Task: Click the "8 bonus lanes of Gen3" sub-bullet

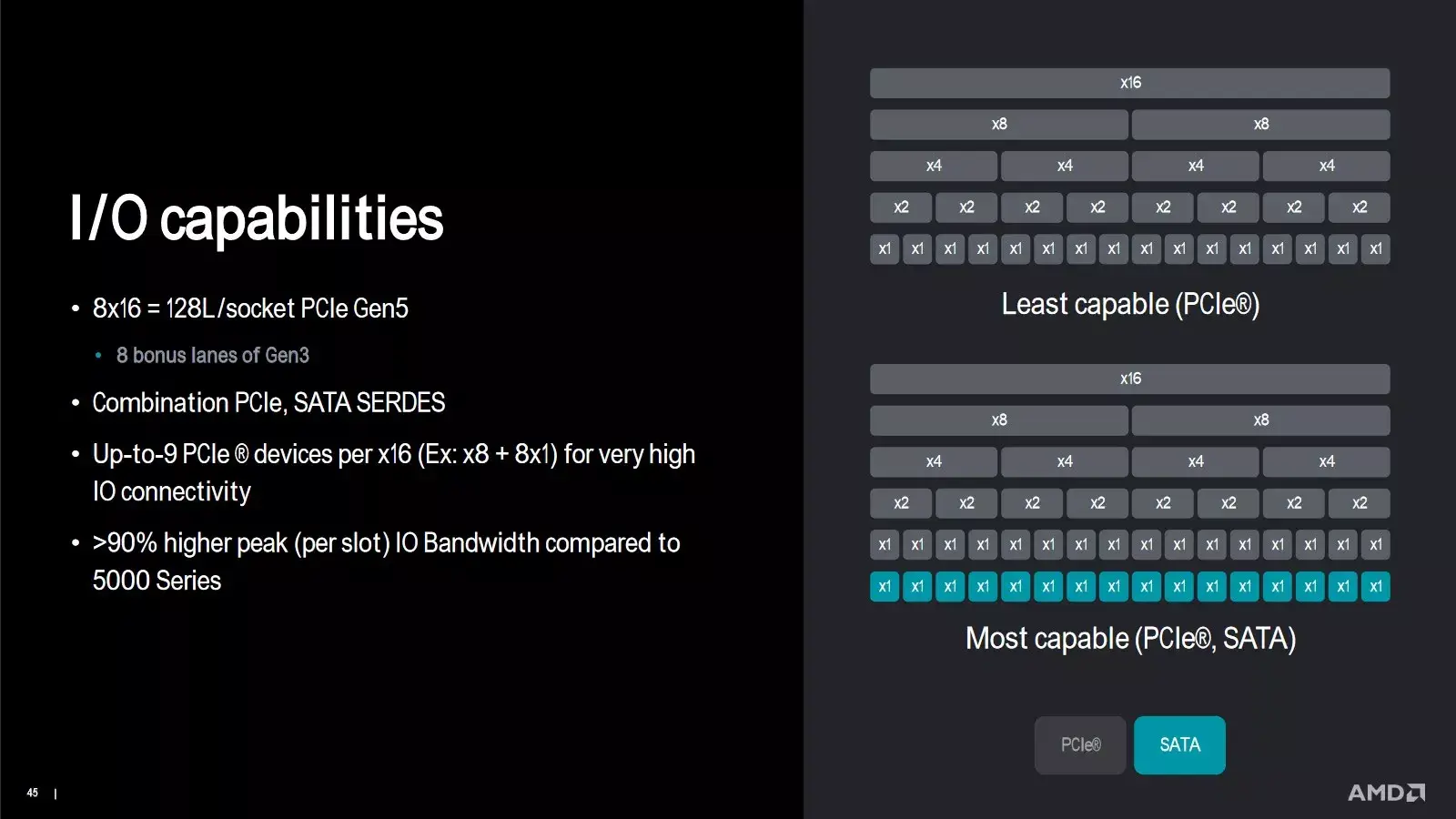Action: (x=212, y=356)
